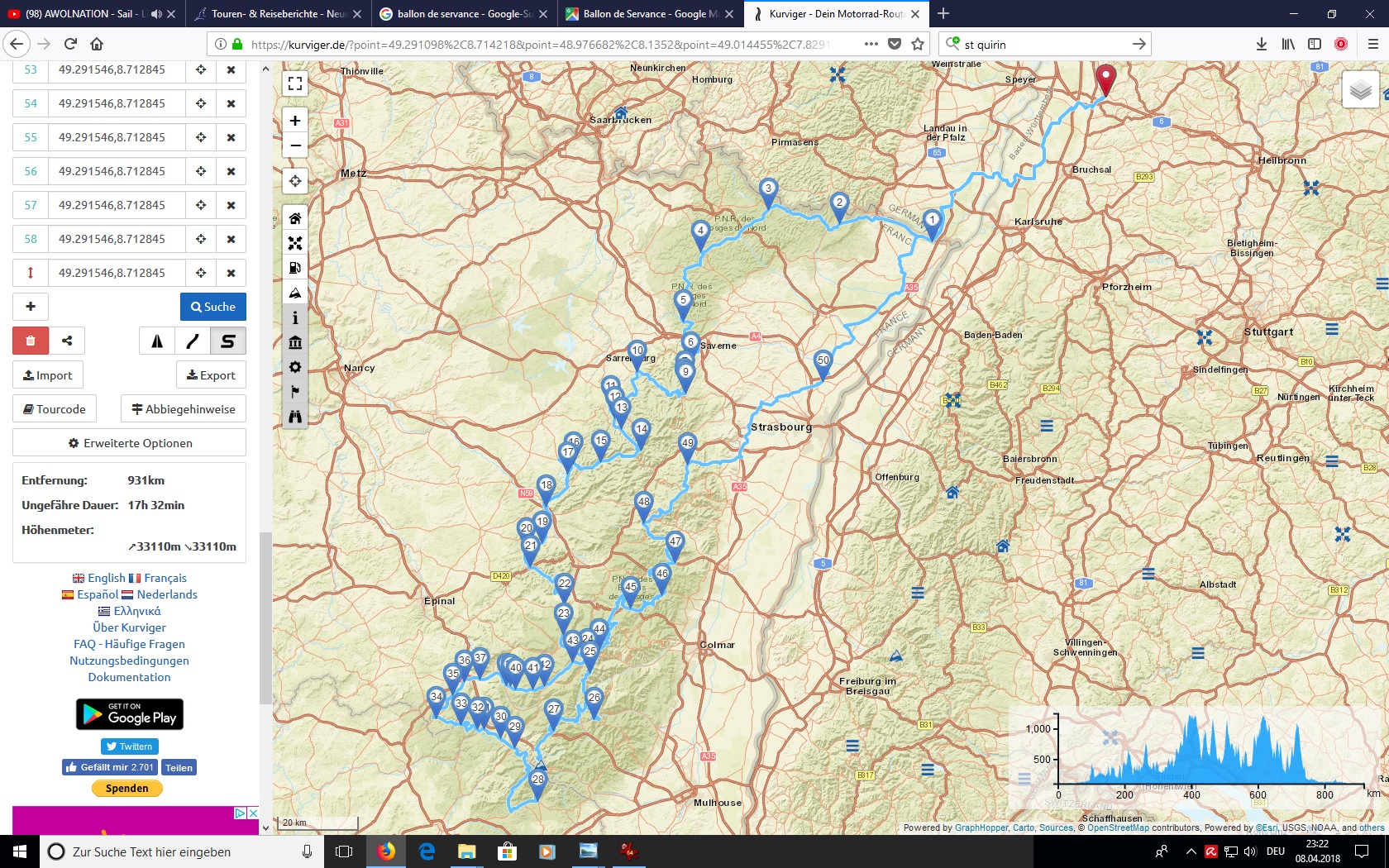This screenshot has height=868, width=1389.
Task: Toggle gear workshop overlay icon
Action: (295, 367)
